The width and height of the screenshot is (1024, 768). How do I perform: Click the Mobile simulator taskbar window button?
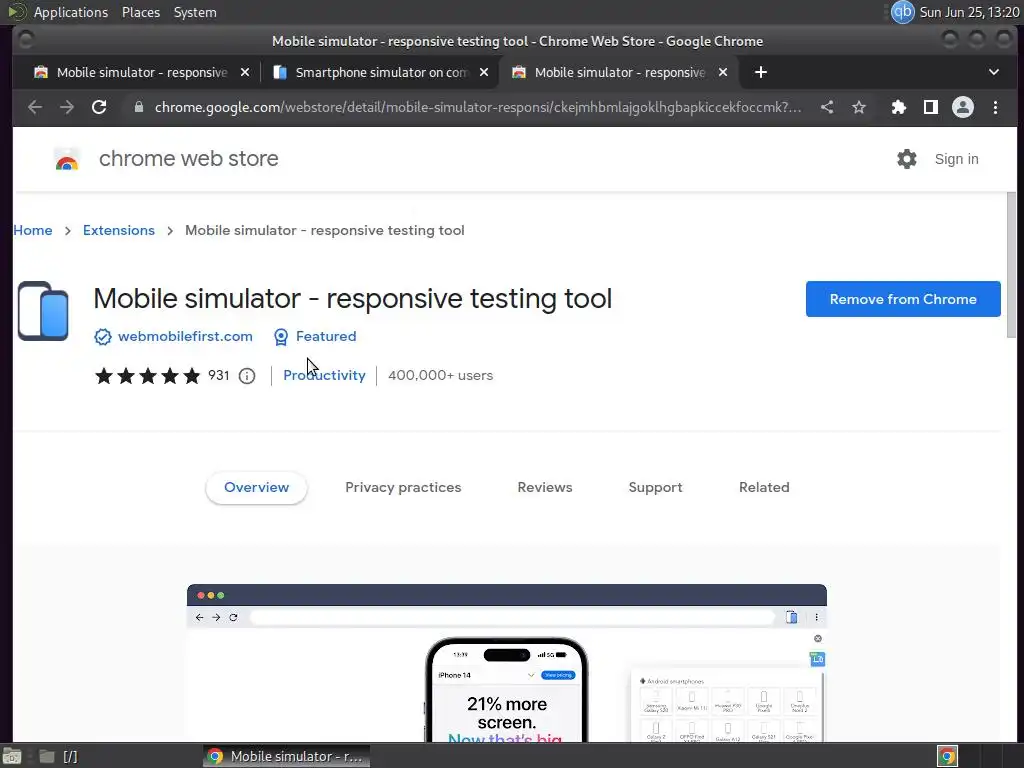(286, 756)
